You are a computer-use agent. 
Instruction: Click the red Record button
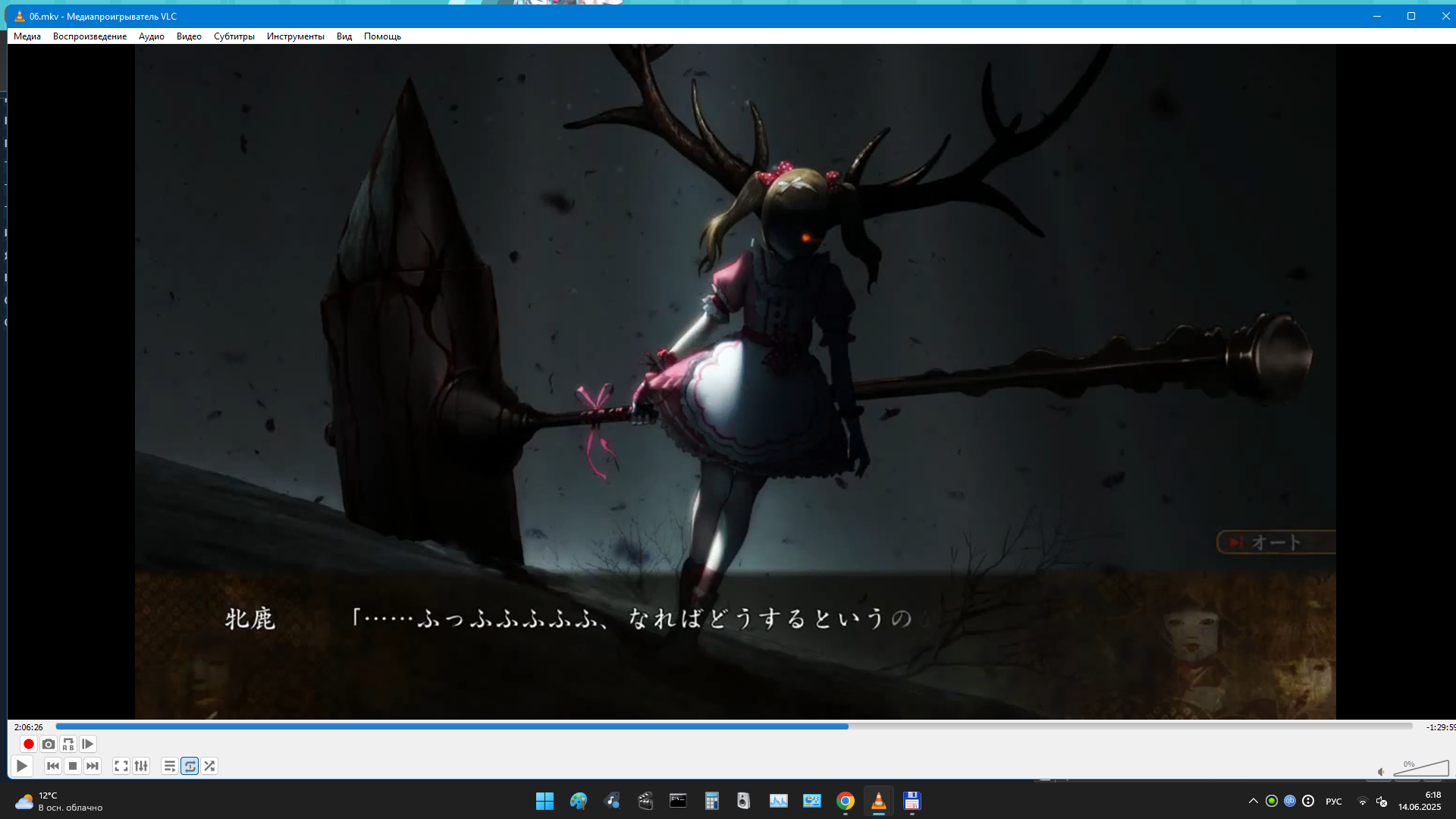click(29, 744)
